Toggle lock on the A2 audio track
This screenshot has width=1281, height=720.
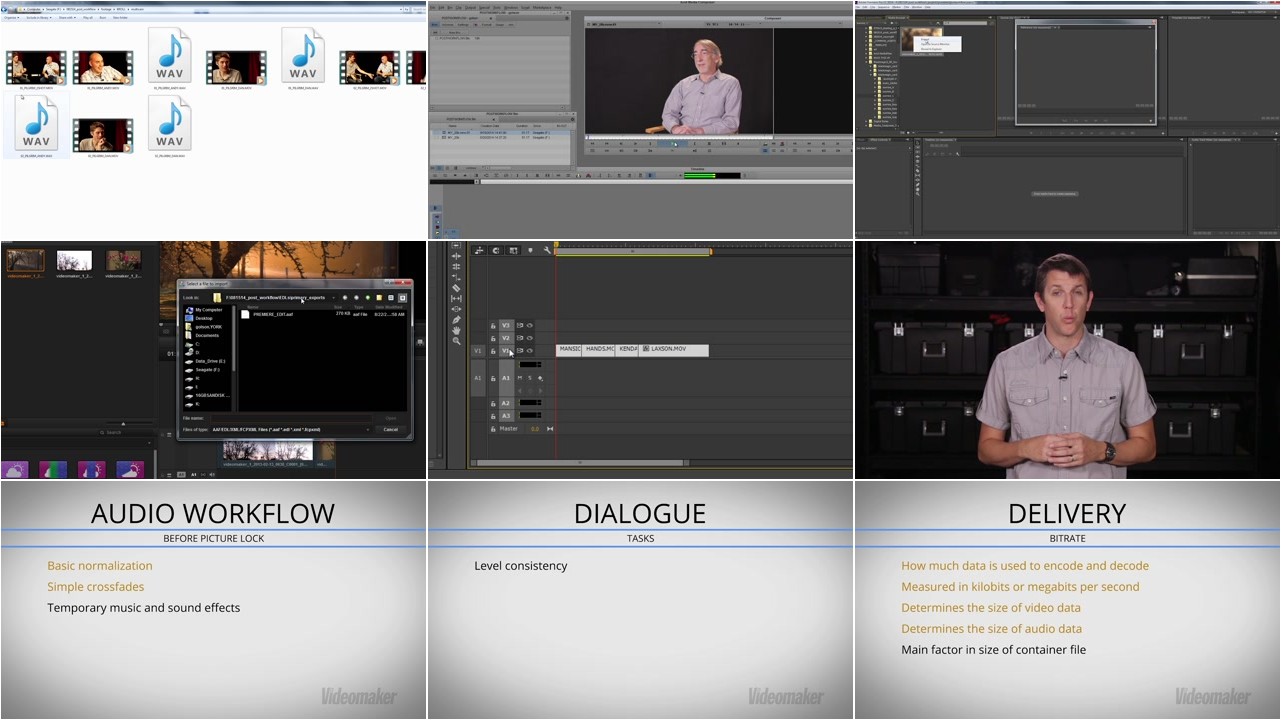click(493, 403)
